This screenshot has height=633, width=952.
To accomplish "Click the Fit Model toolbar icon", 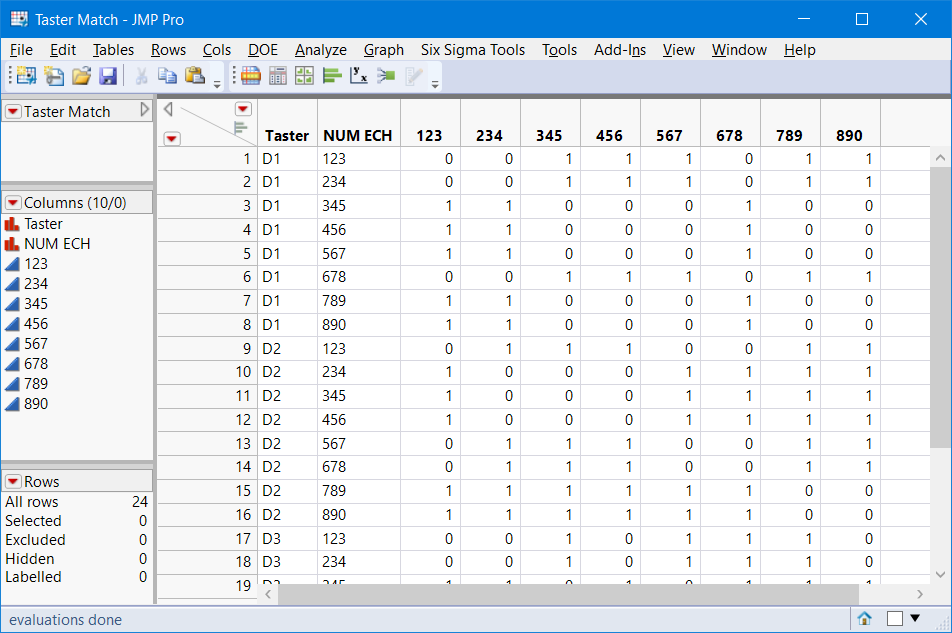I will click(x=386, y=76).
